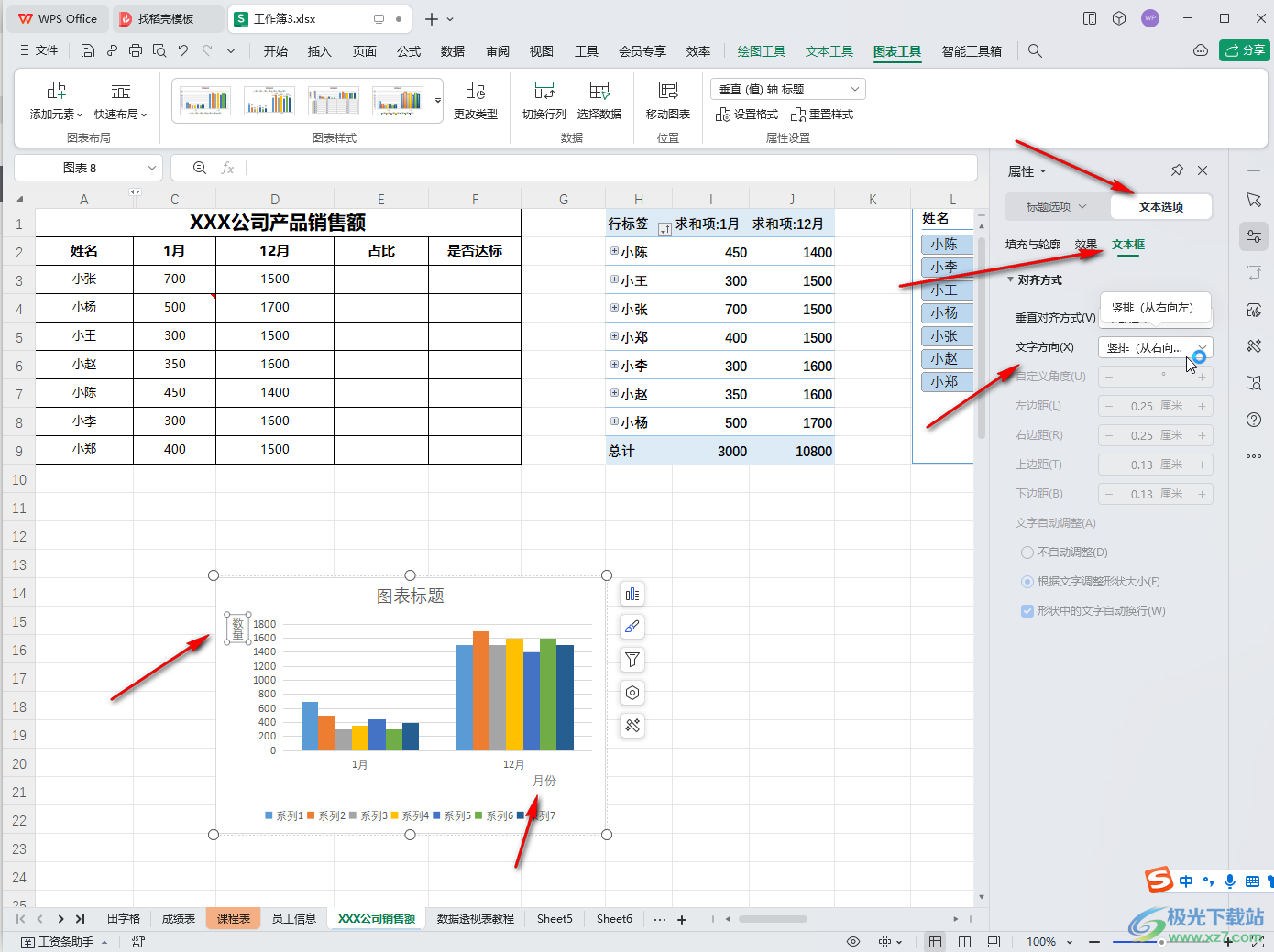
Task: Click the cloud sync icon near share
Action: click(x=1201, y=50)
